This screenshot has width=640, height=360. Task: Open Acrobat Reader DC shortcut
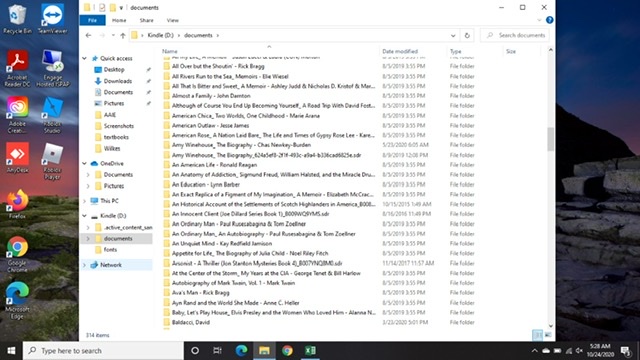[17, 69]
